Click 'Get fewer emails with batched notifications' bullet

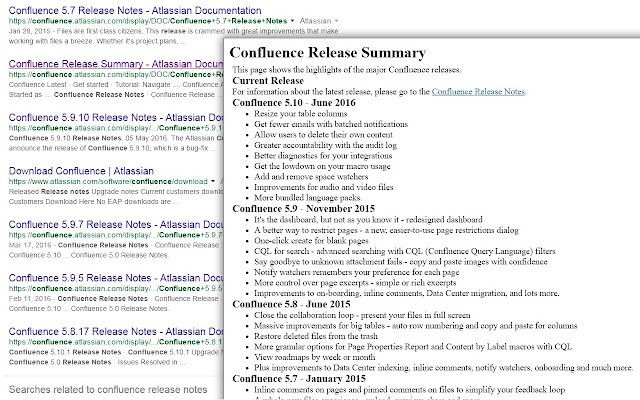pos(331,124)
